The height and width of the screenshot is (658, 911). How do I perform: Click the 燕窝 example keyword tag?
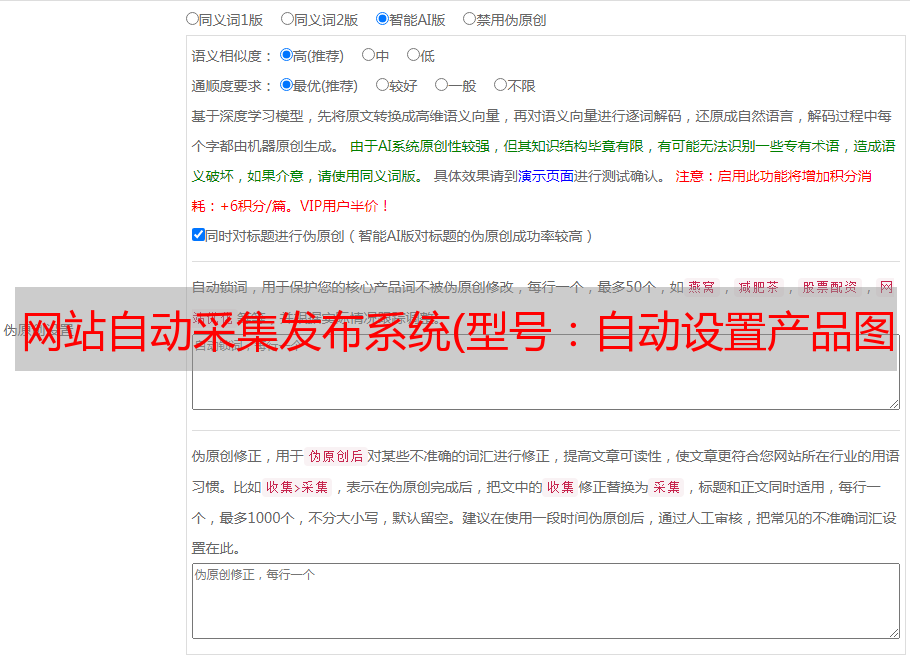click(702, 287)
